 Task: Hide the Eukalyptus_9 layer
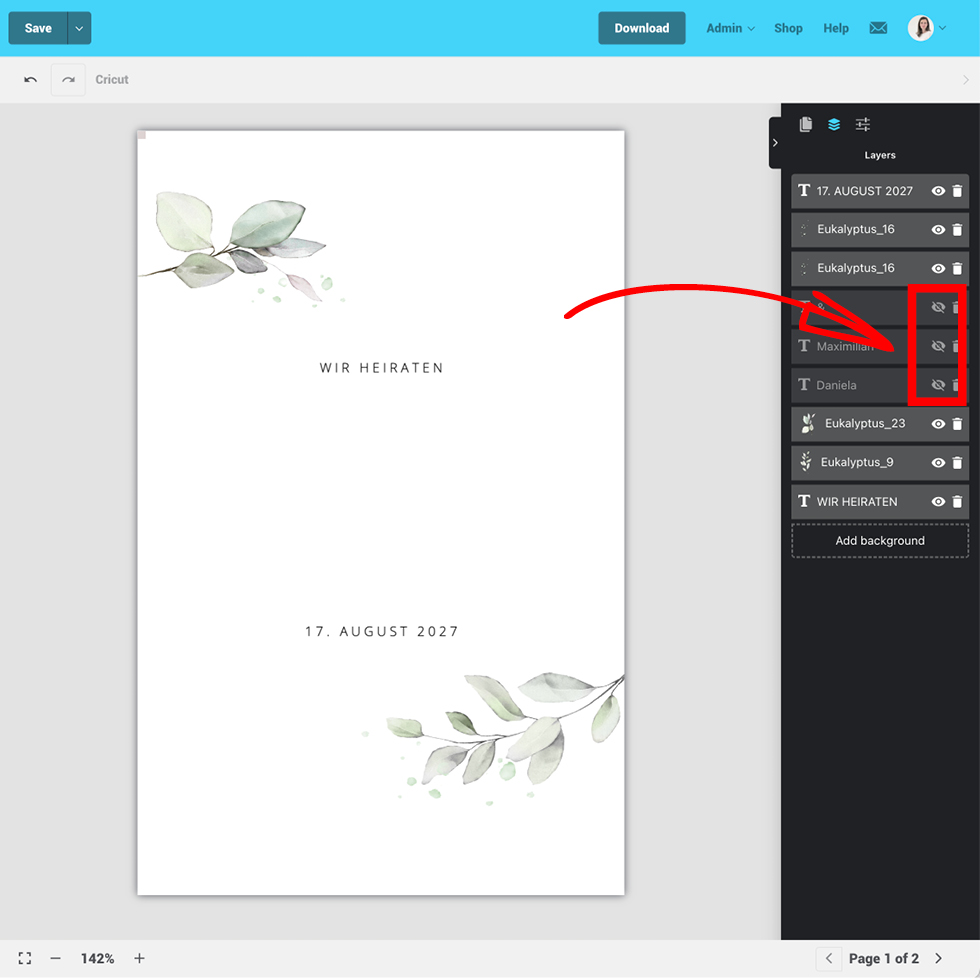point(938,463)
